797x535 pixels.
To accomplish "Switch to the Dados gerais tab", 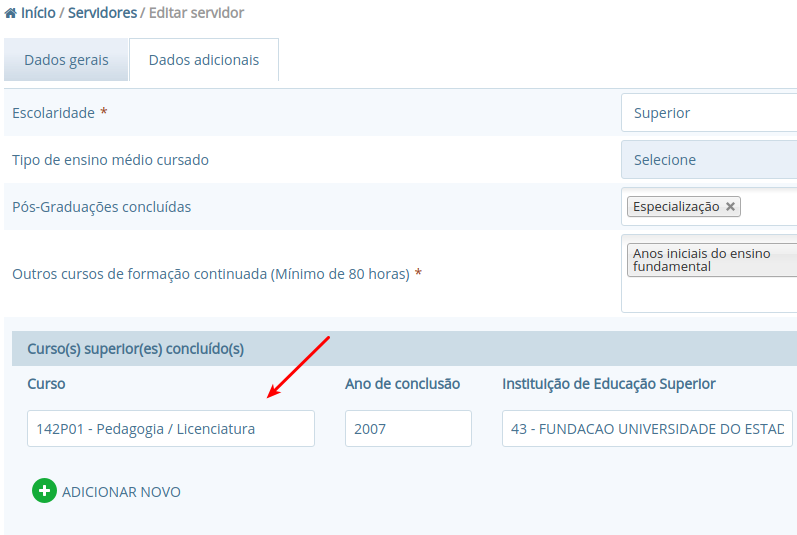I will click(x=66, y=60).
